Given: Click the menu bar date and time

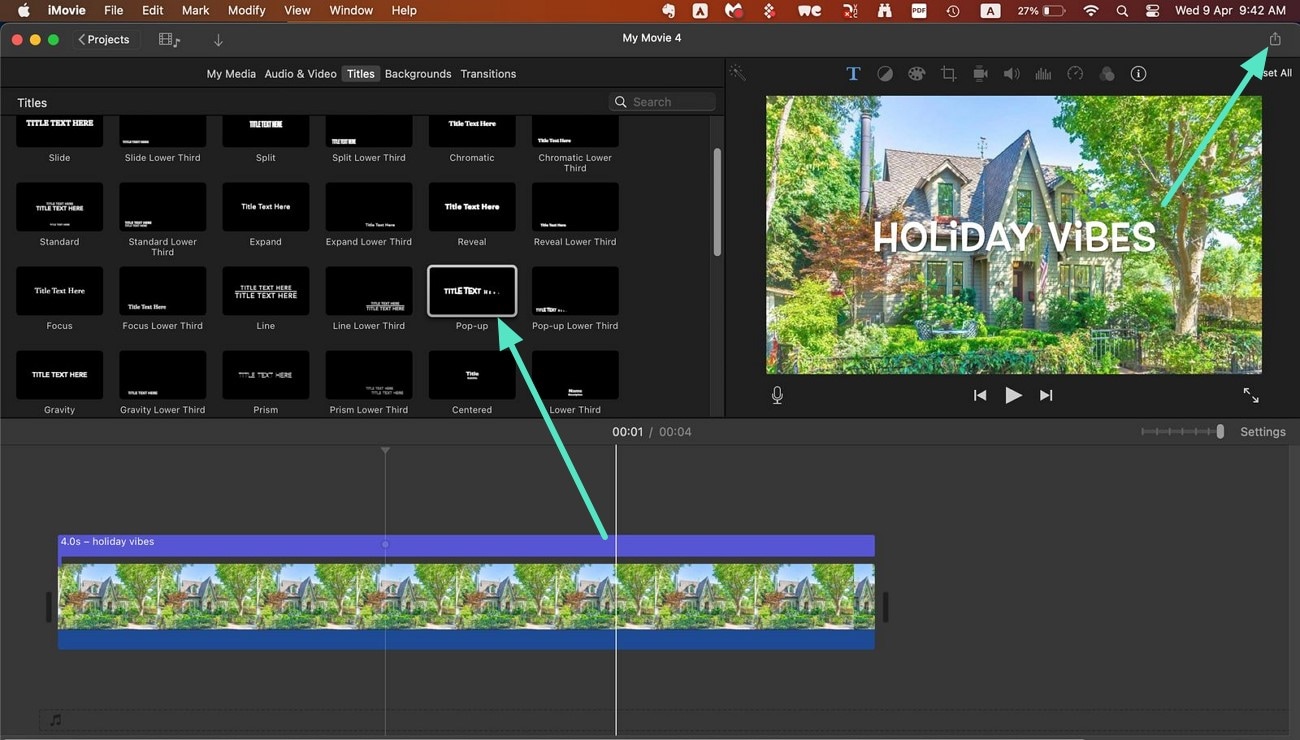Looking at the screenshot, I should pos(1230,11).
